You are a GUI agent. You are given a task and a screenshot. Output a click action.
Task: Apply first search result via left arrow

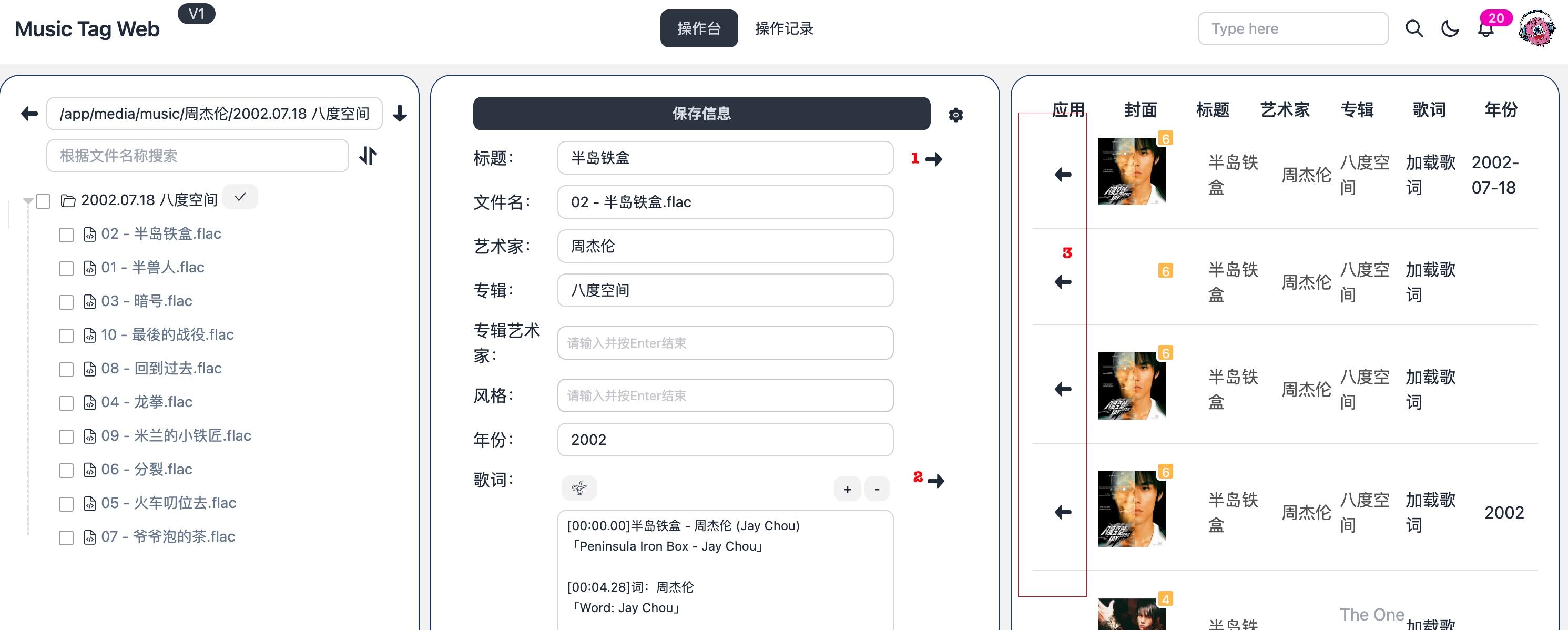click(x=1063, y=175)
